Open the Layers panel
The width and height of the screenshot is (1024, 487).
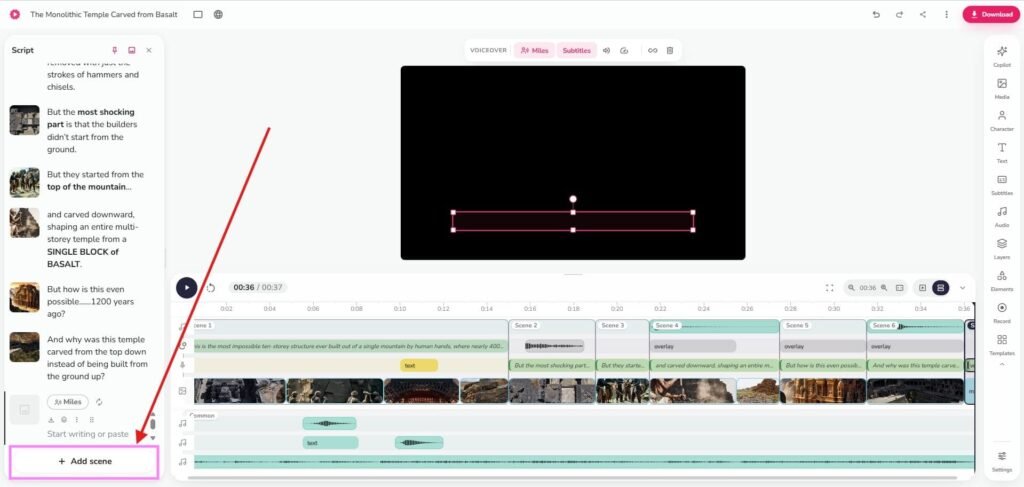[x=1002, y=248]
